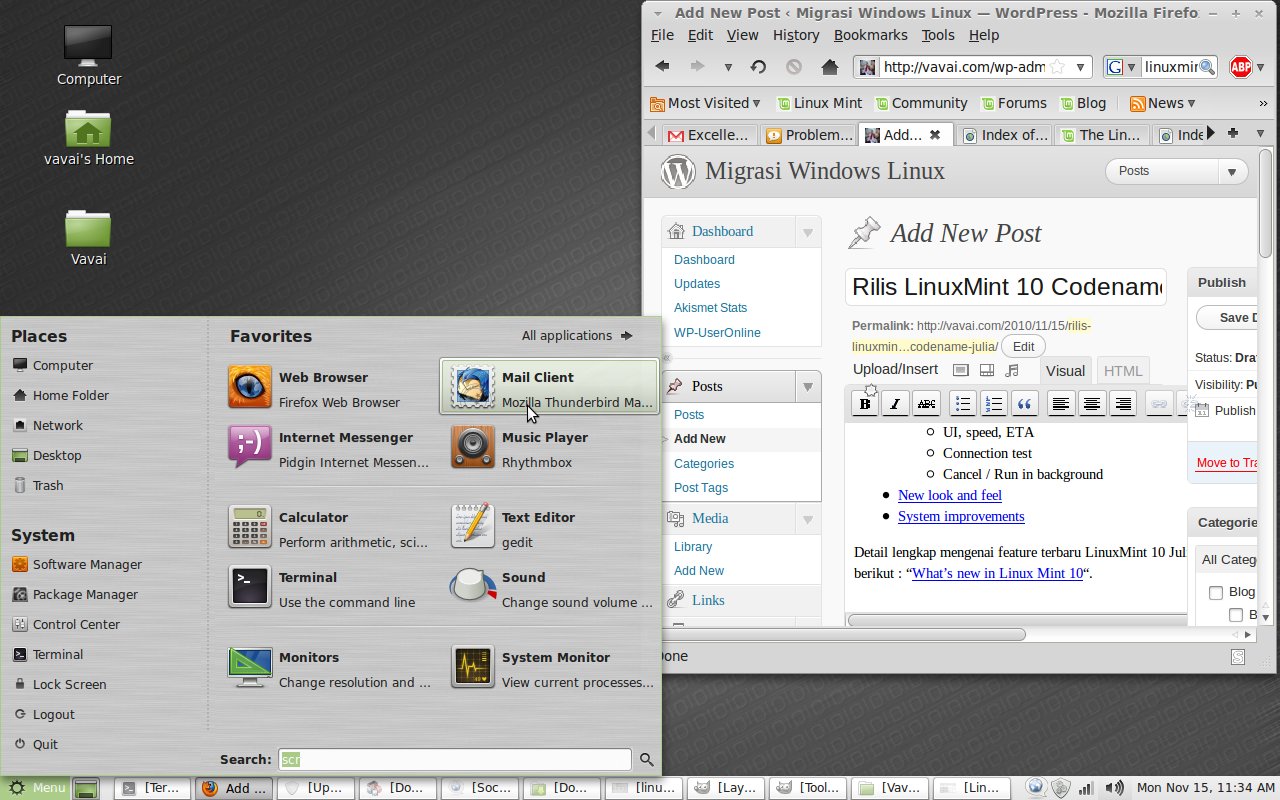The height and width of the screenshot is (800, 1280).
Task: Align text right in editor
Action: 1123,404
